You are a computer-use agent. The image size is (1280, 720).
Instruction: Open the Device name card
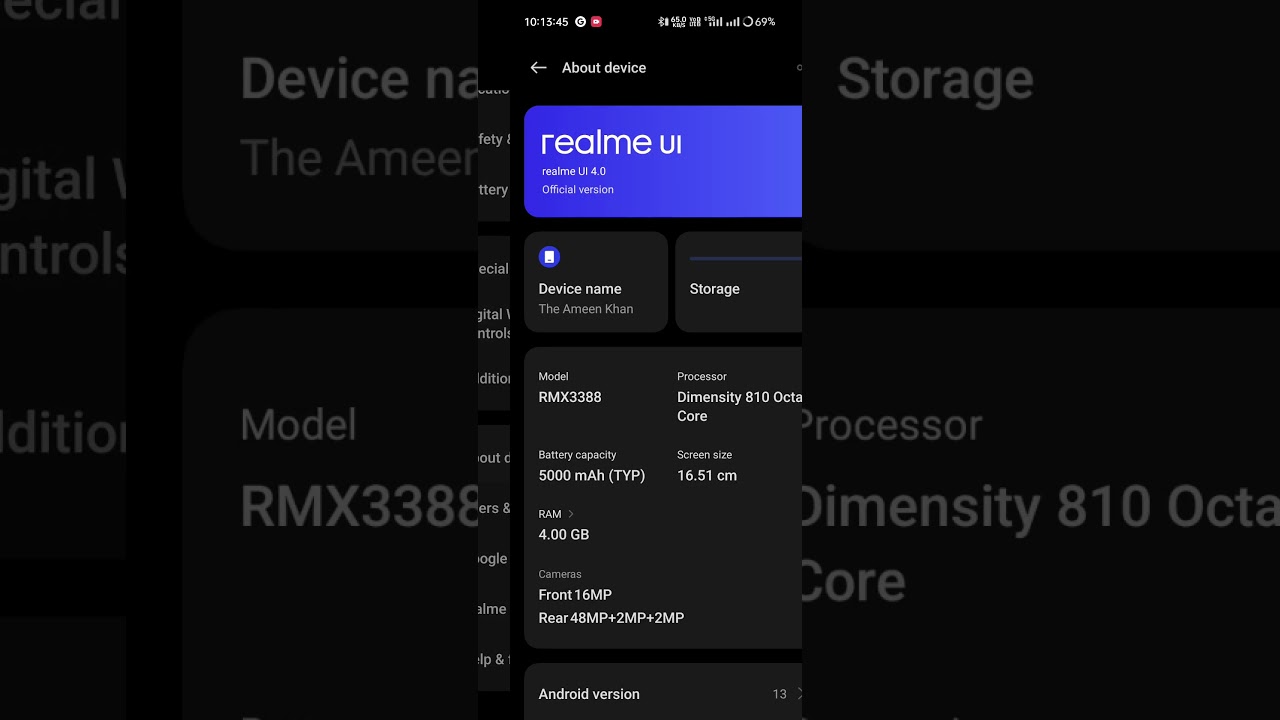coord(596,282)
